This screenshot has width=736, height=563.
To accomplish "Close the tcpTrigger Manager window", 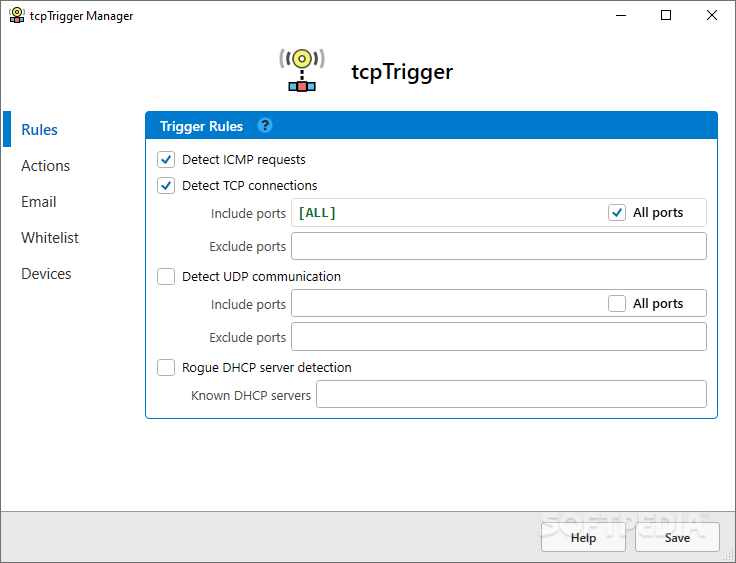I will [712, 15].
